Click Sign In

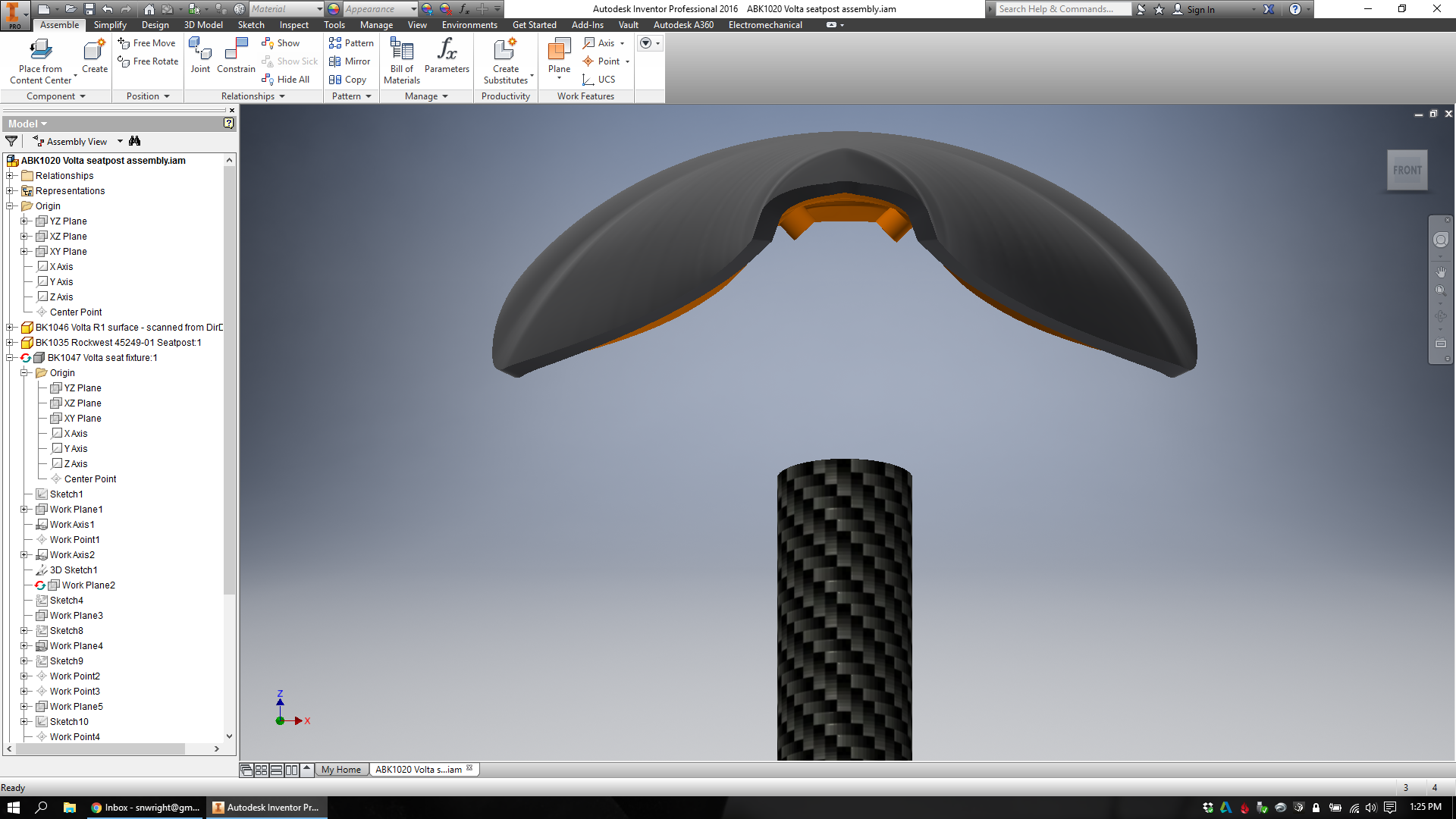[1200, 9]
